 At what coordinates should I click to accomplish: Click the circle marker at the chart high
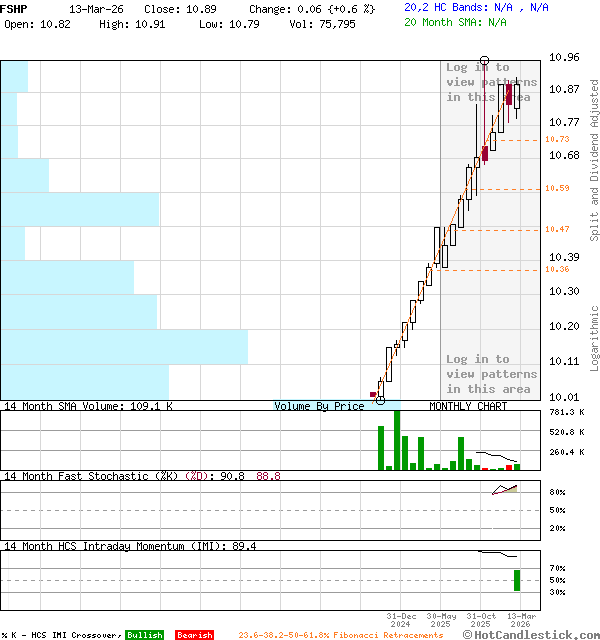click(x=485, y=61)
